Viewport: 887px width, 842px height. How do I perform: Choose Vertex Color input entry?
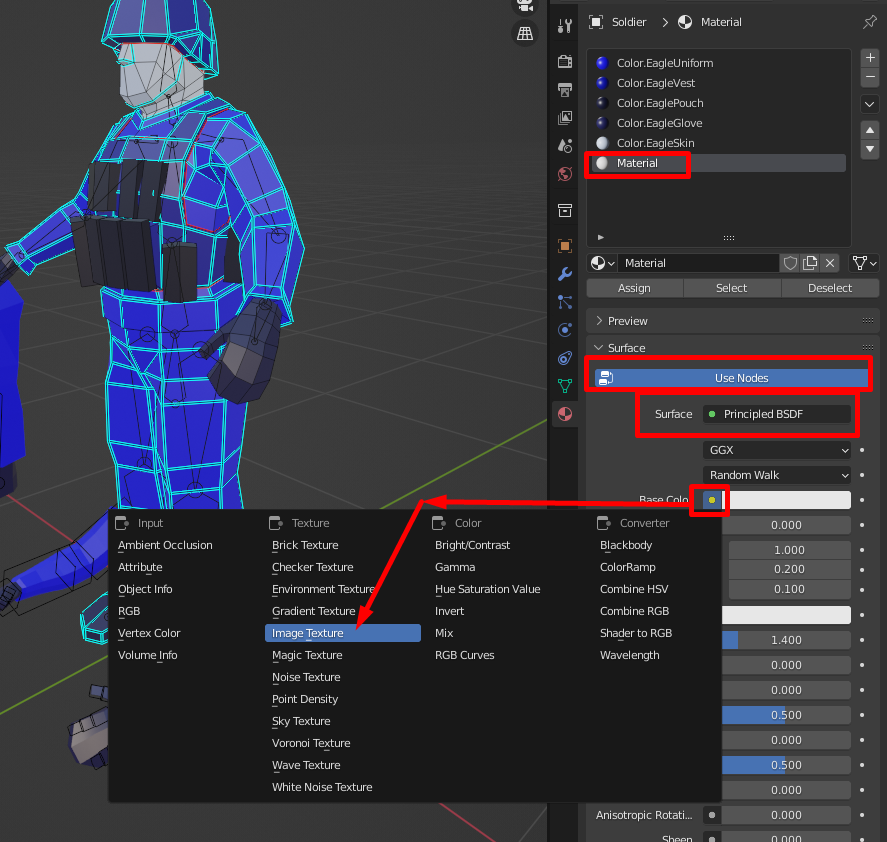tap(149, 633)
